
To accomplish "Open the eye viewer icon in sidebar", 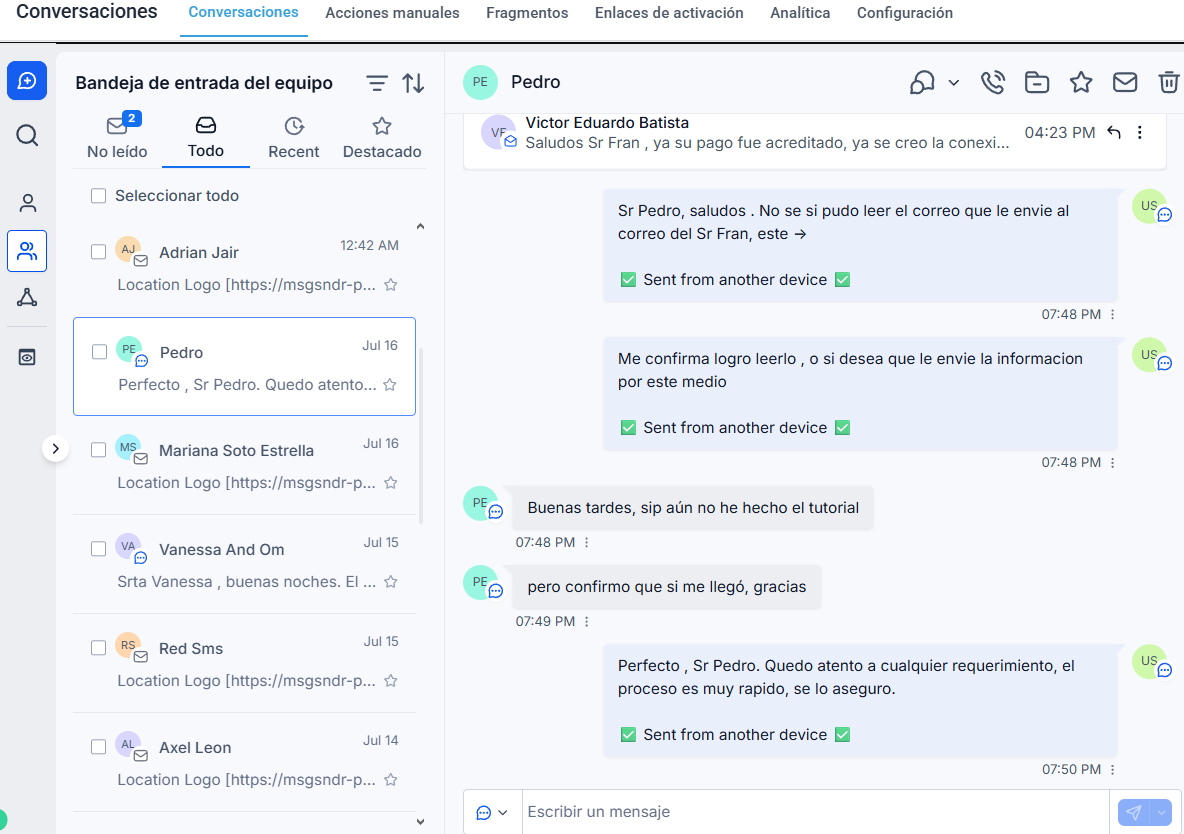I will point(27,357).
